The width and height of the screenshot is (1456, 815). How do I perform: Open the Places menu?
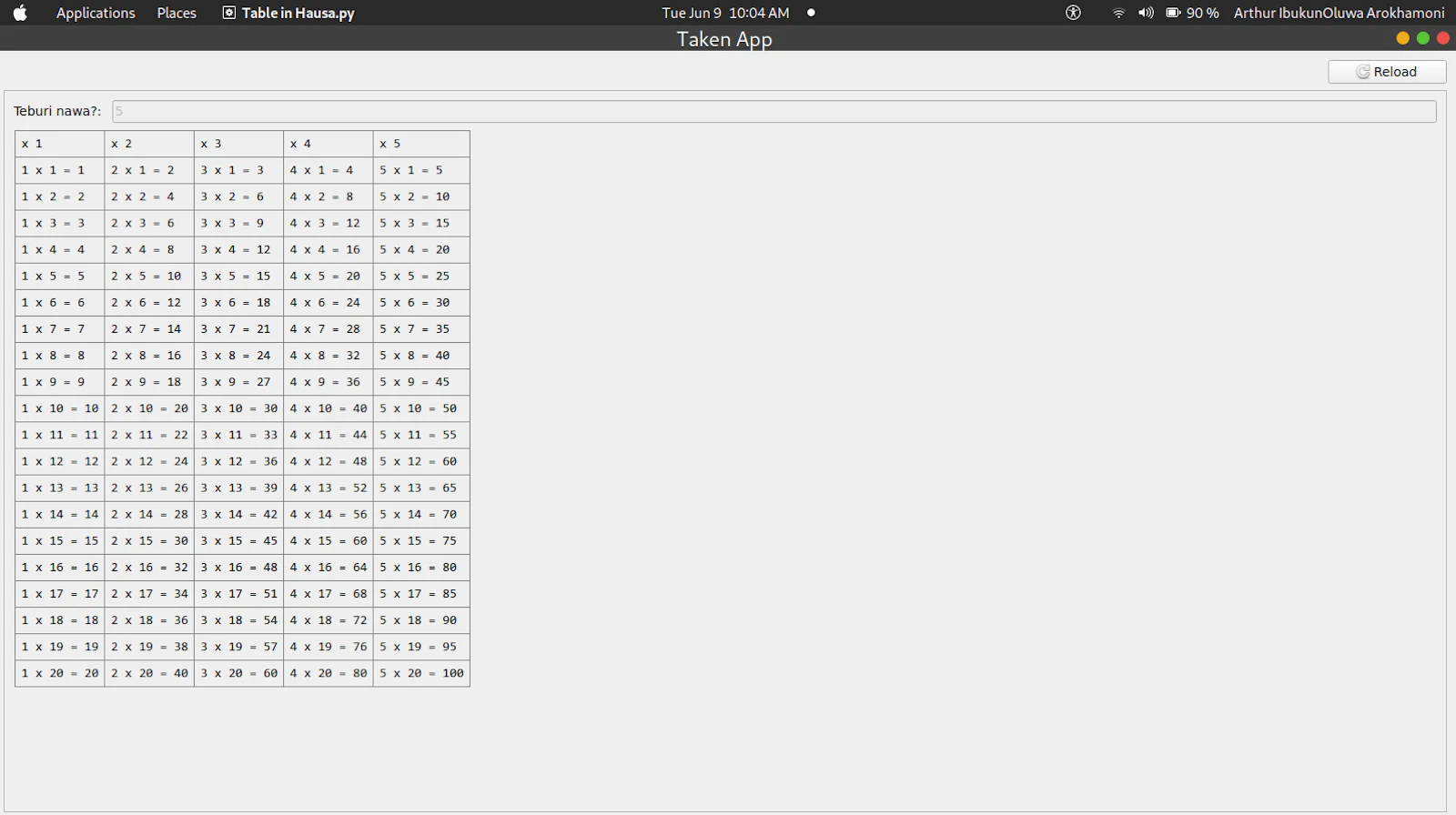pyautogui.click(x=177, y=13)
